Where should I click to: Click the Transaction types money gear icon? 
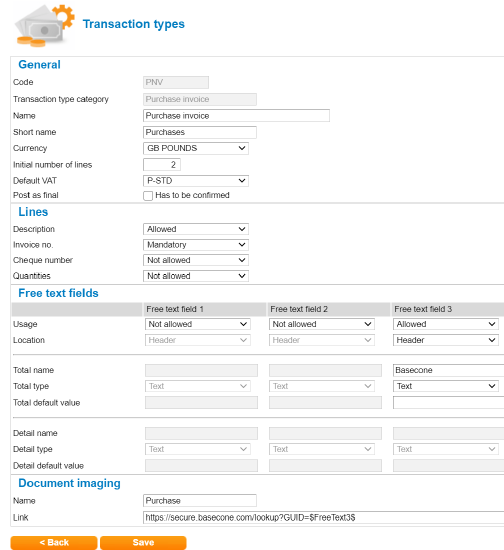44,26
